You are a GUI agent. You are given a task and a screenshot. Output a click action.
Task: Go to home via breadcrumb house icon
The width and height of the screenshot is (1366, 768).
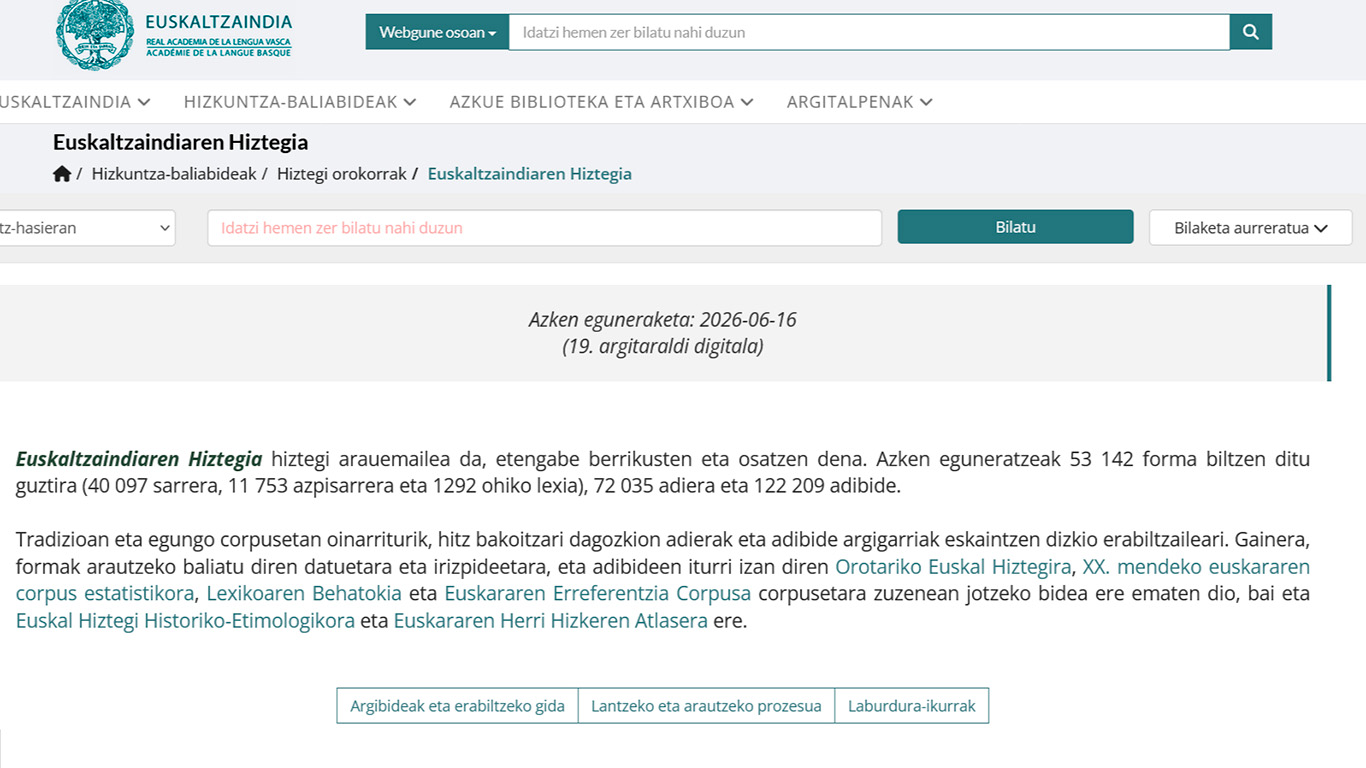pos(62,174)
